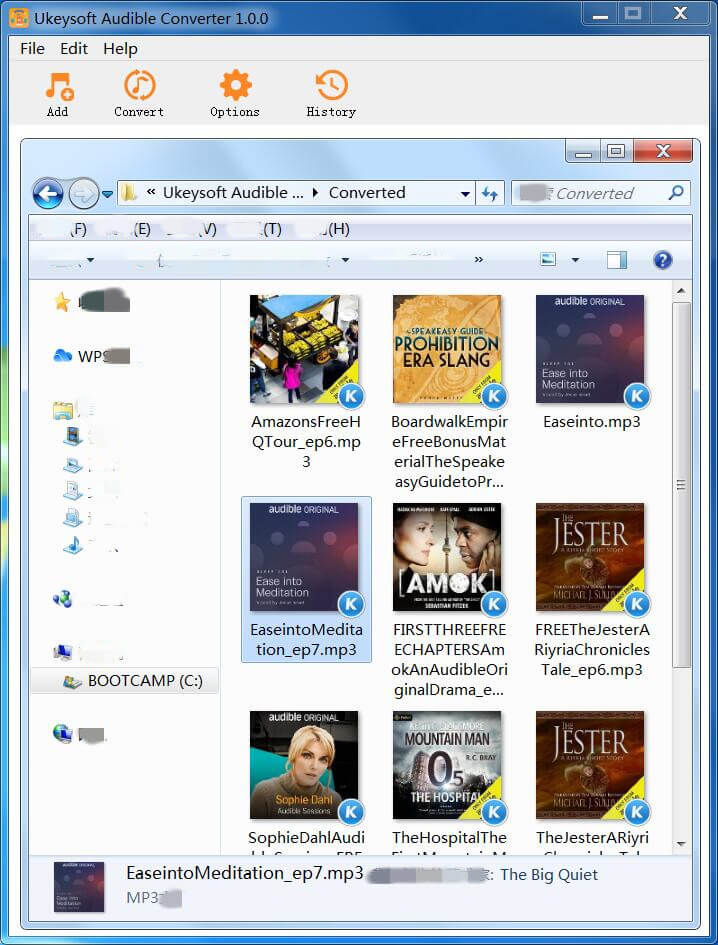The width and height of the screenshot is (718, 945).
Task: Open the Help menu
Action: click(120, 49)
